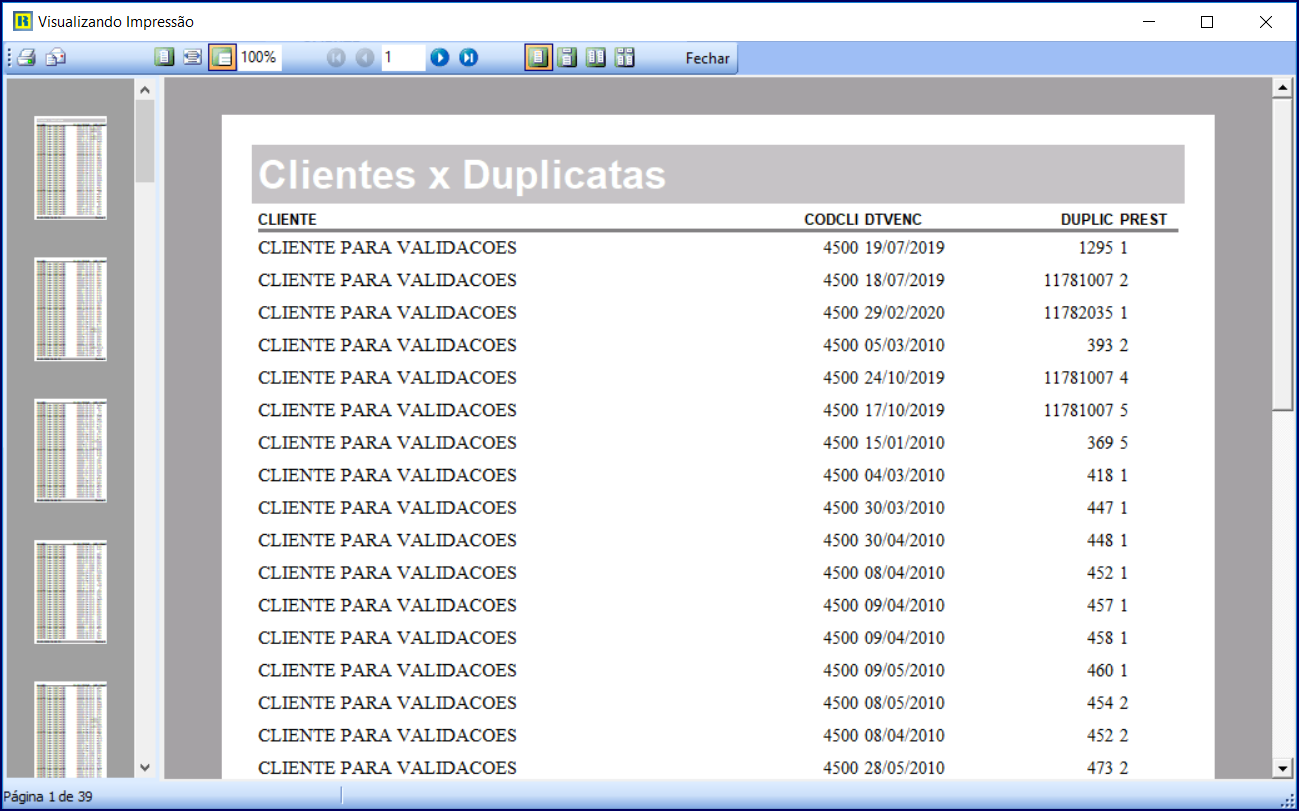The image size is (1299, 811).
Task: Click the date 29/02/2020
Action: (x=904, y=313)
